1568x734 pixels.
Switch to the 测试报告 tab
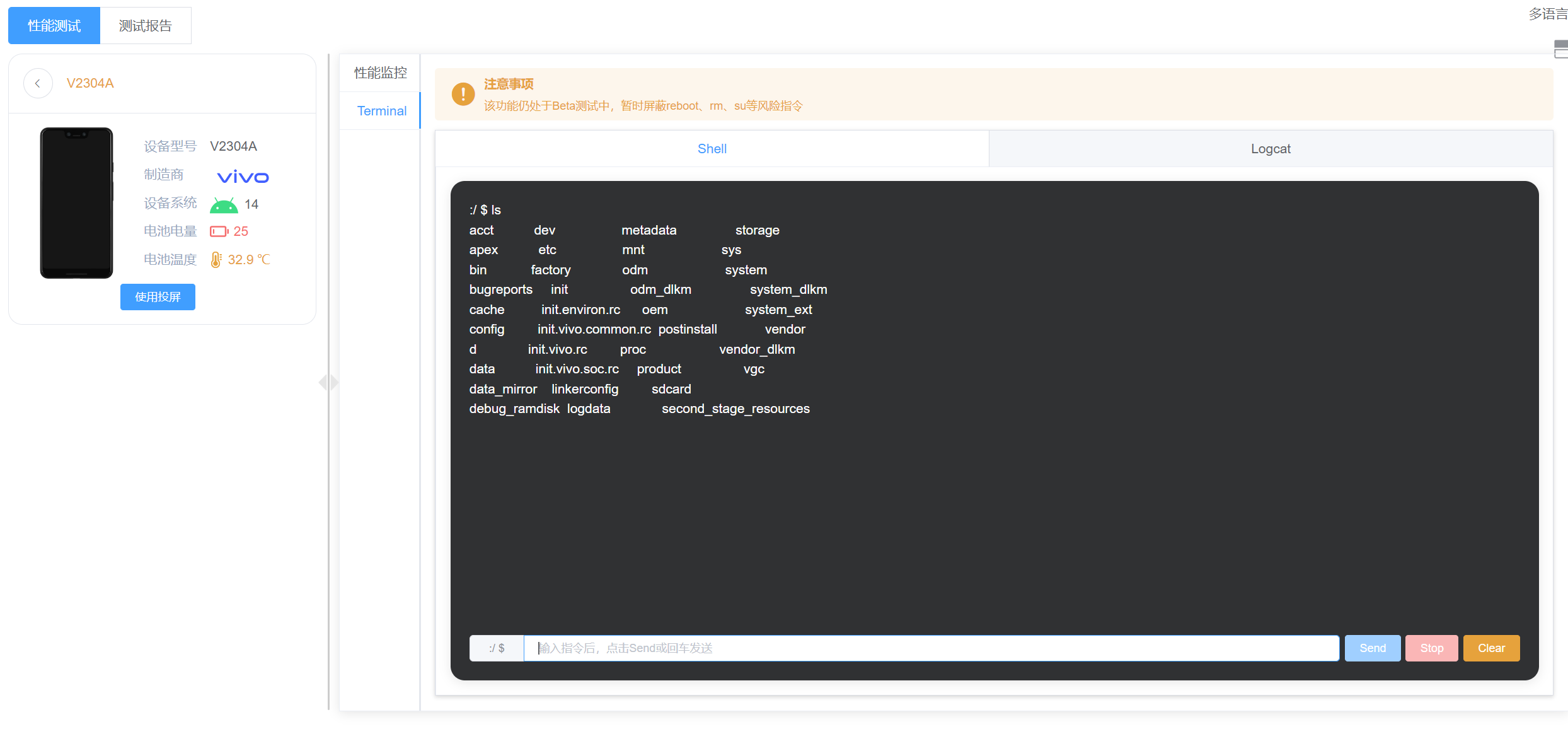coord(146,26)
